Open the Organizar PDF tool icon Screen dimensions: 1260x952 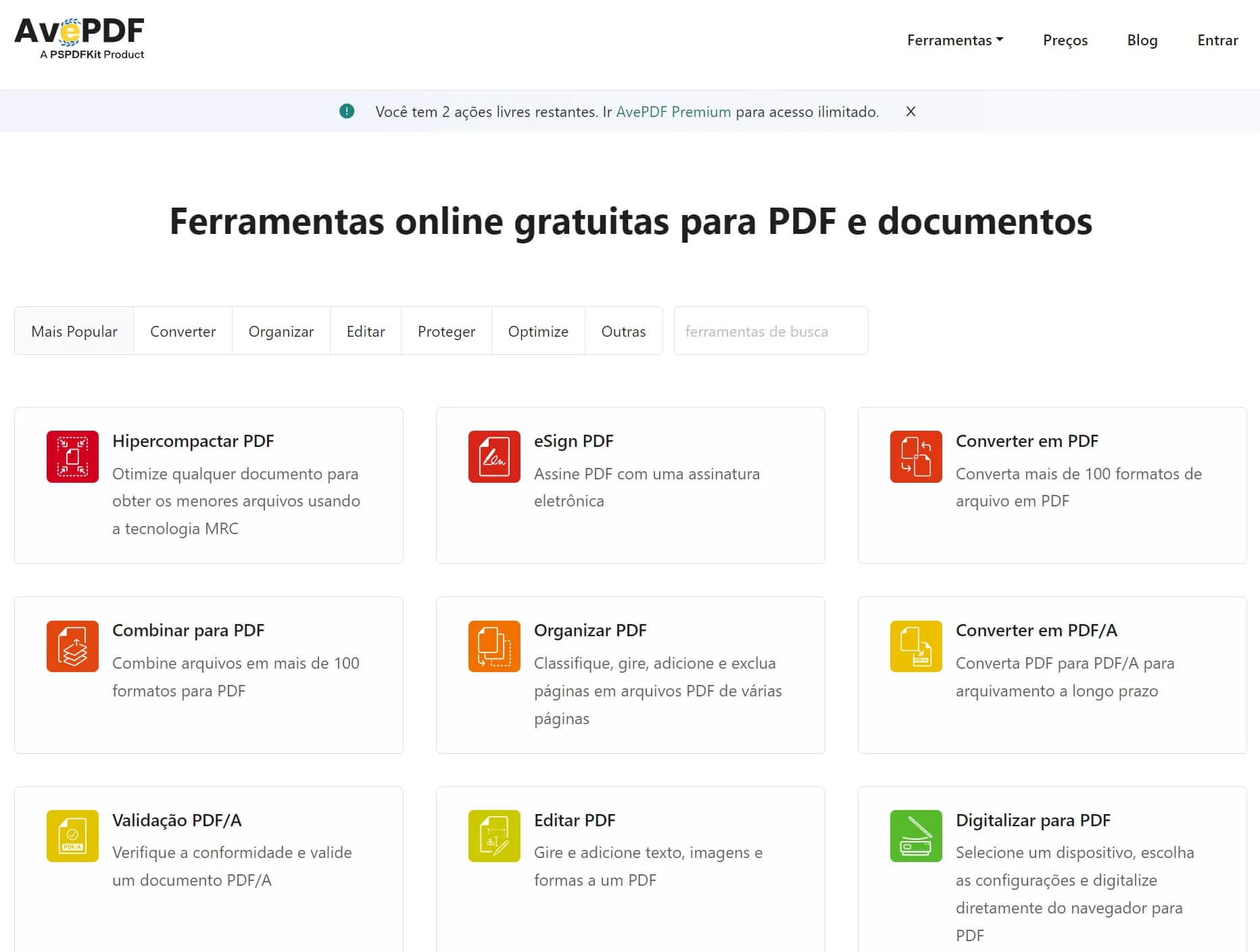493,646
